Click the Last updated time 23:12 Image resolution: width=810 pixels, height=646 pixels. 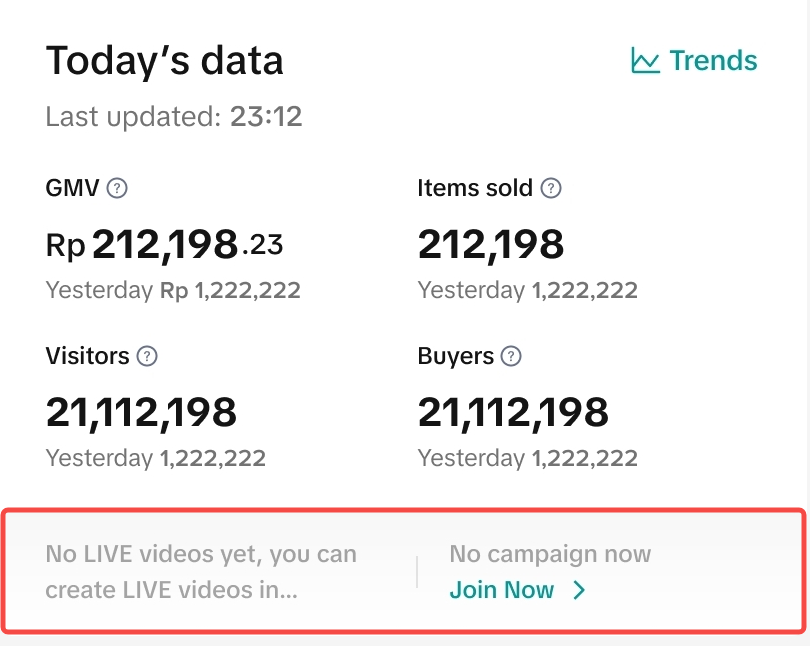[266, 117]
